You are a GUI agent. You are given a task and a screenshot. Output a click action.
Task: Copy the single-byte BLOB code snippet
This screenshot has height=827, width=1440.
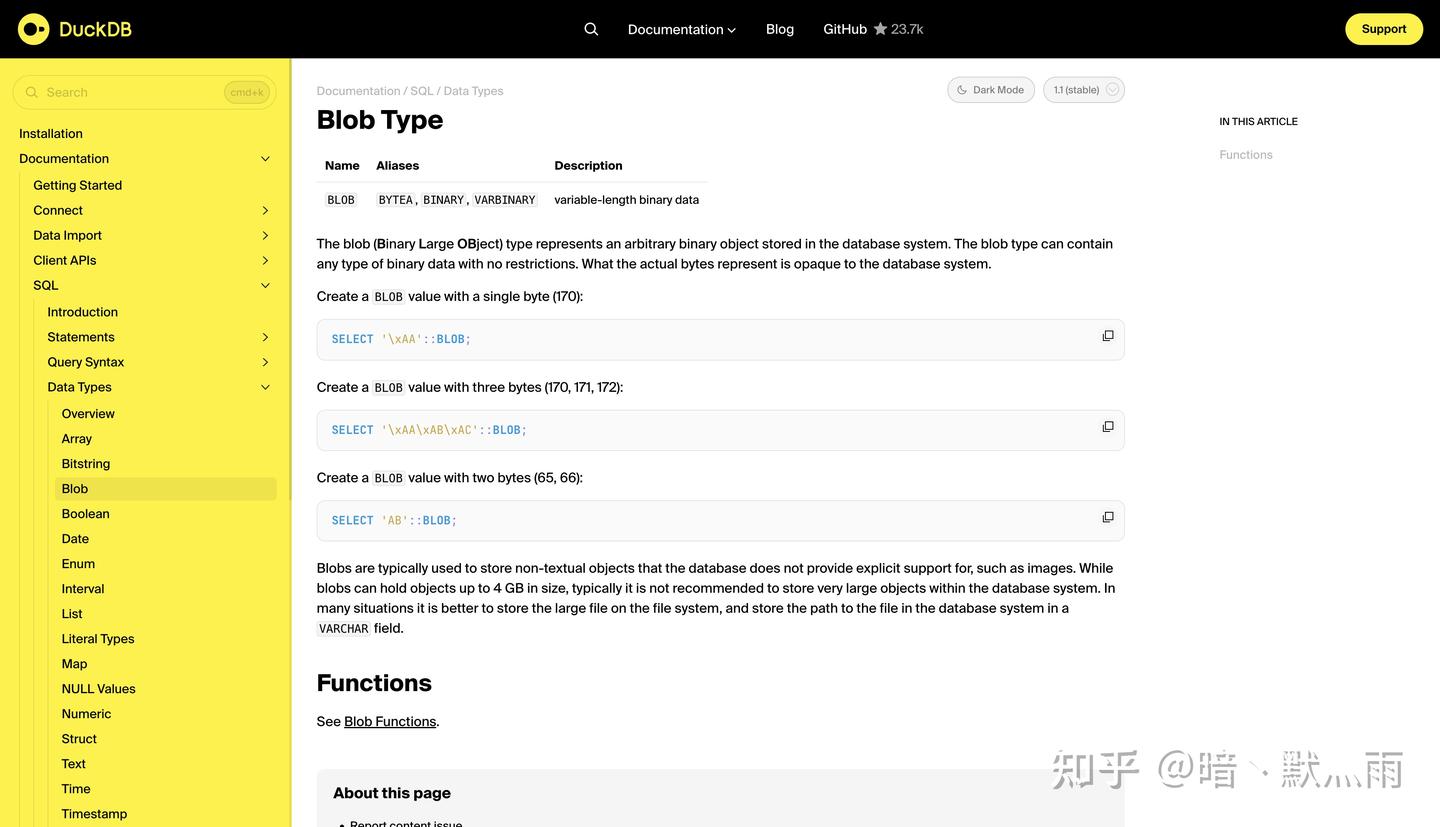point(1108,335)
